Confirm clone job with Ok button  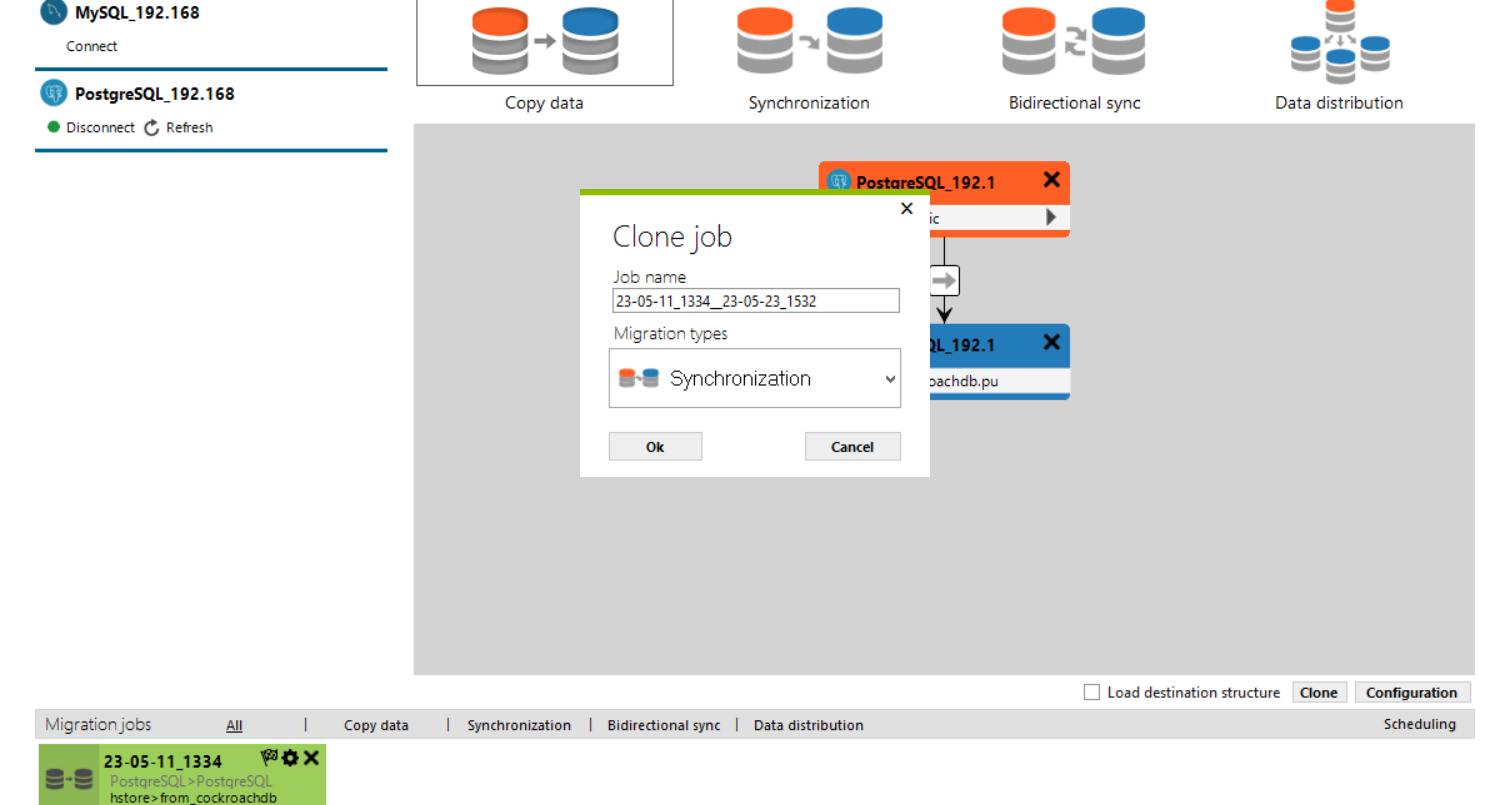coord(655,446)
